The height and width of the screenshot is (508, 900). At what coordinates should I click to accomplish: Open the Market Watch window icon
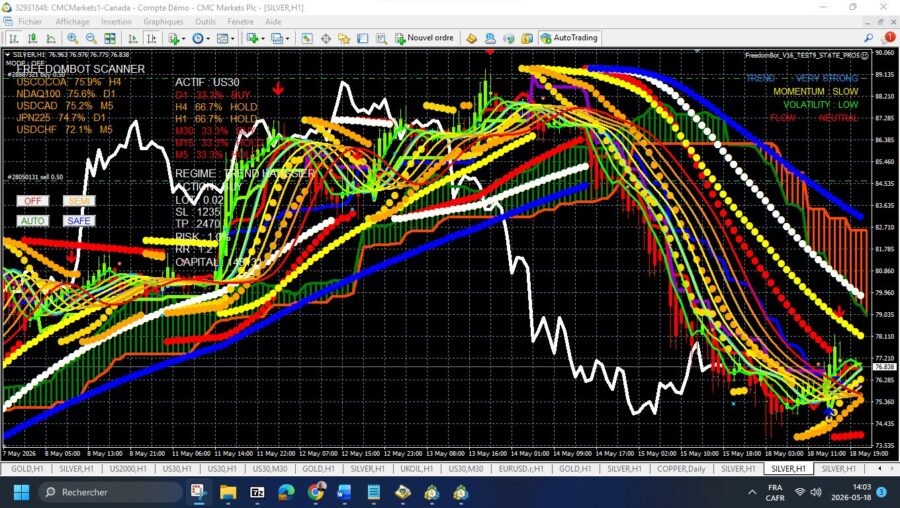coord(307,38)
